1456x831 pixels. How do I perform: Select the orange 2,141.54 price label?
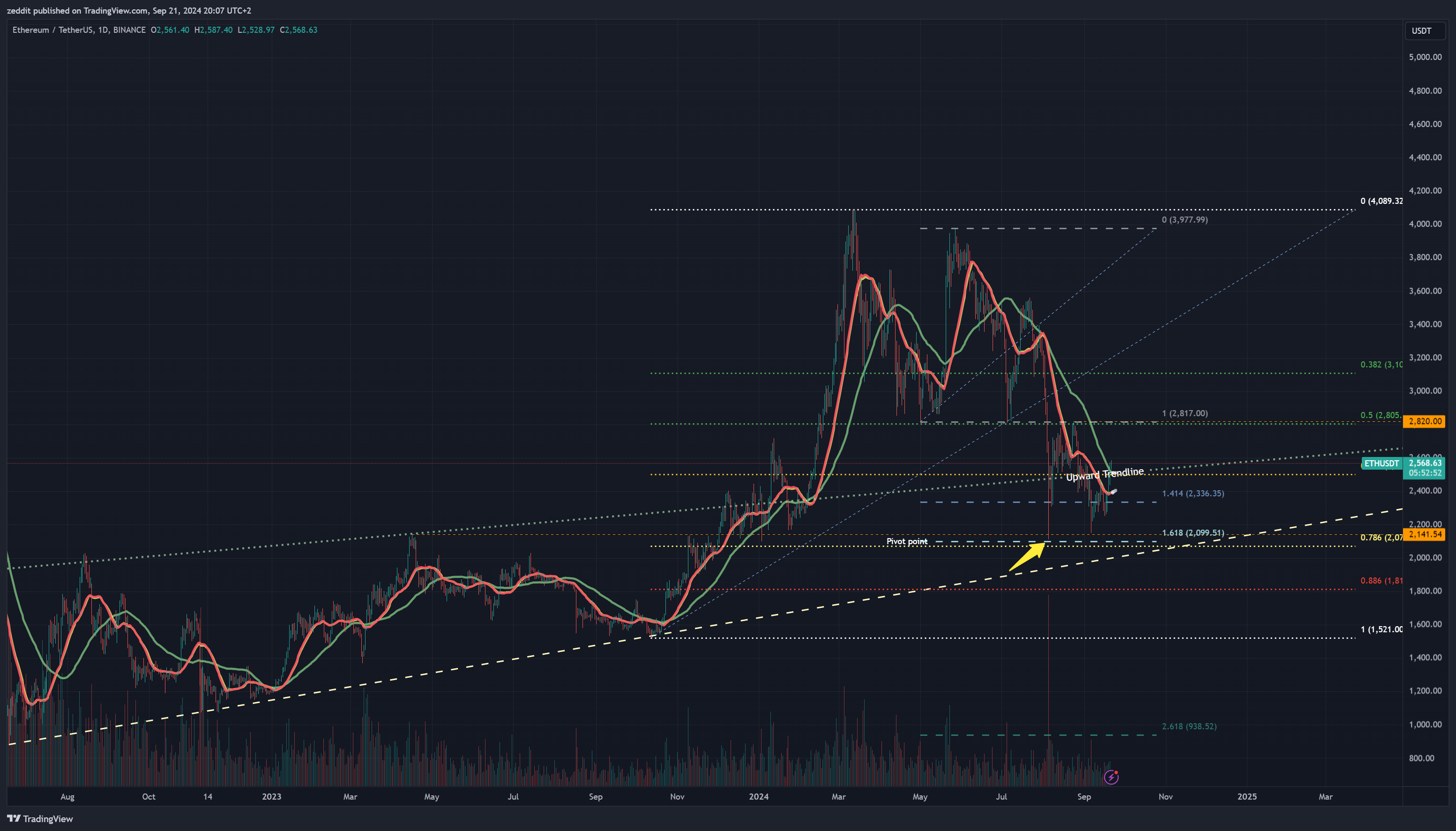[1425, 534]
